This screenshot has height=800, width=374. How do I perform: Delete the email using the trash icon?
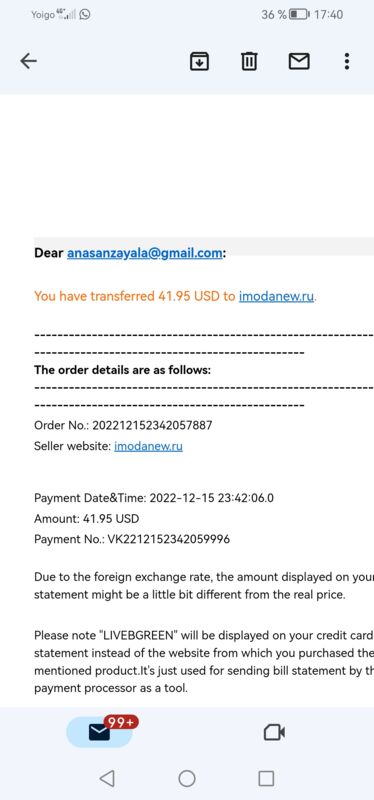tap(248, 62)
